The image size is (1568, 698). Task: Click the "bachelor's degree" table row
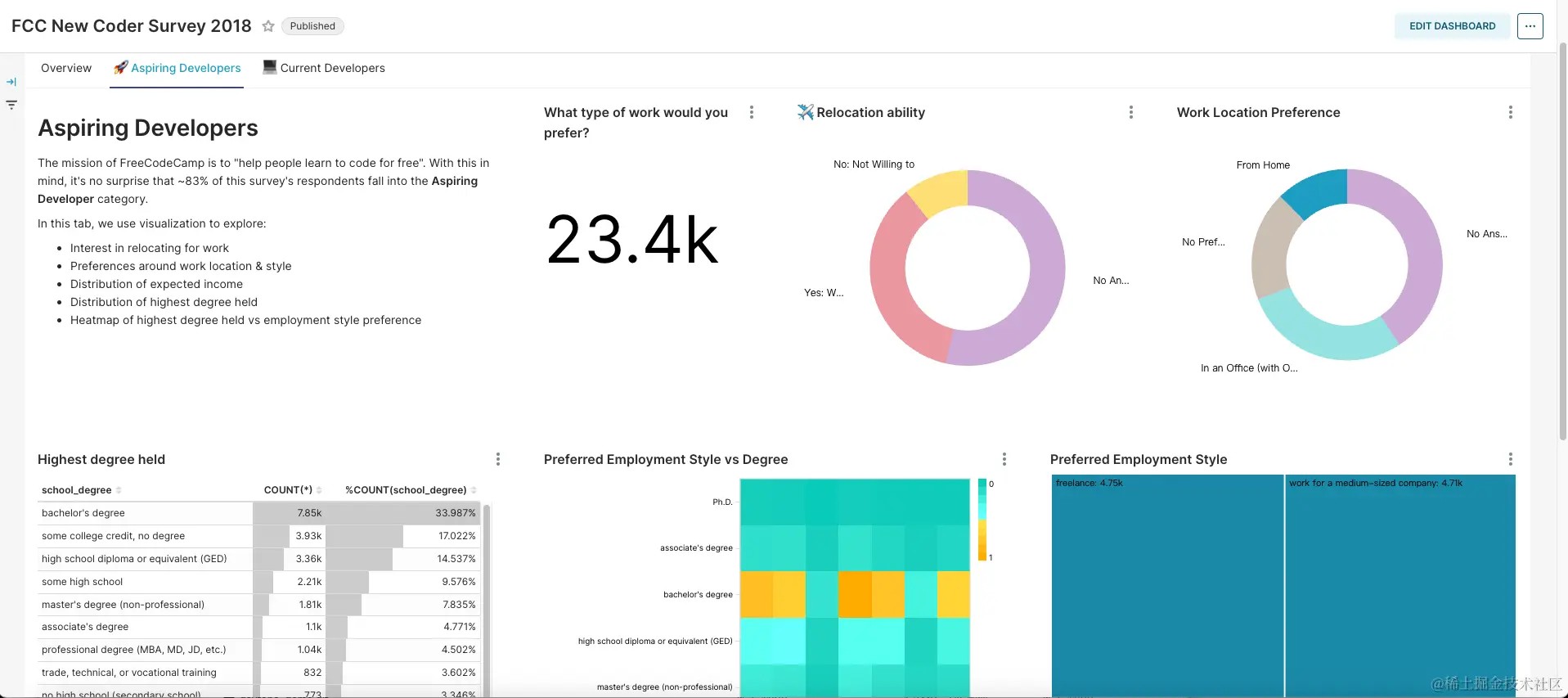tap(259, 513)
